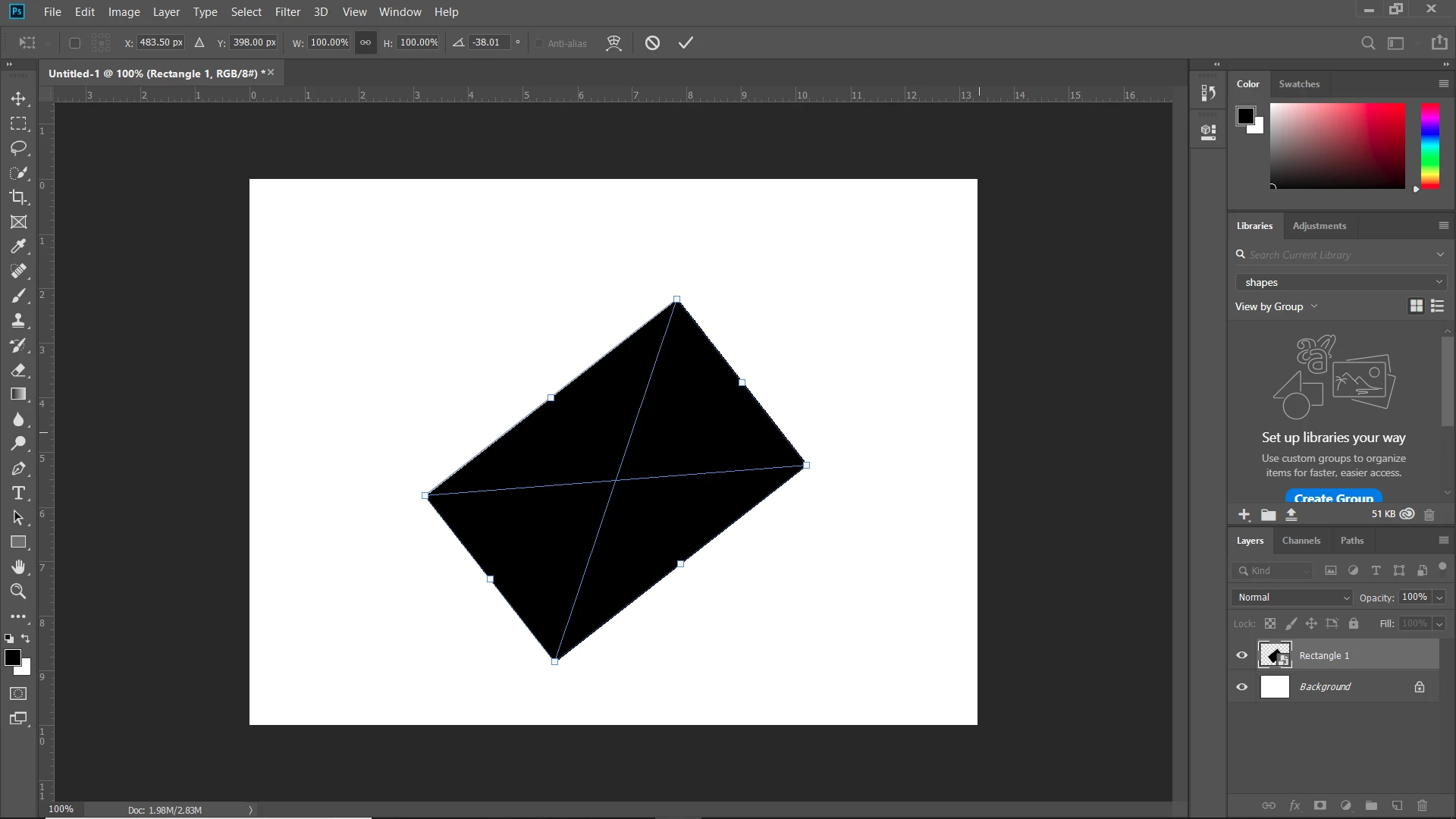Image resolution: width=1456 pixels, height=819 pixels.
Task: Select the Horizontal Type tool
Action: [18, 493]
